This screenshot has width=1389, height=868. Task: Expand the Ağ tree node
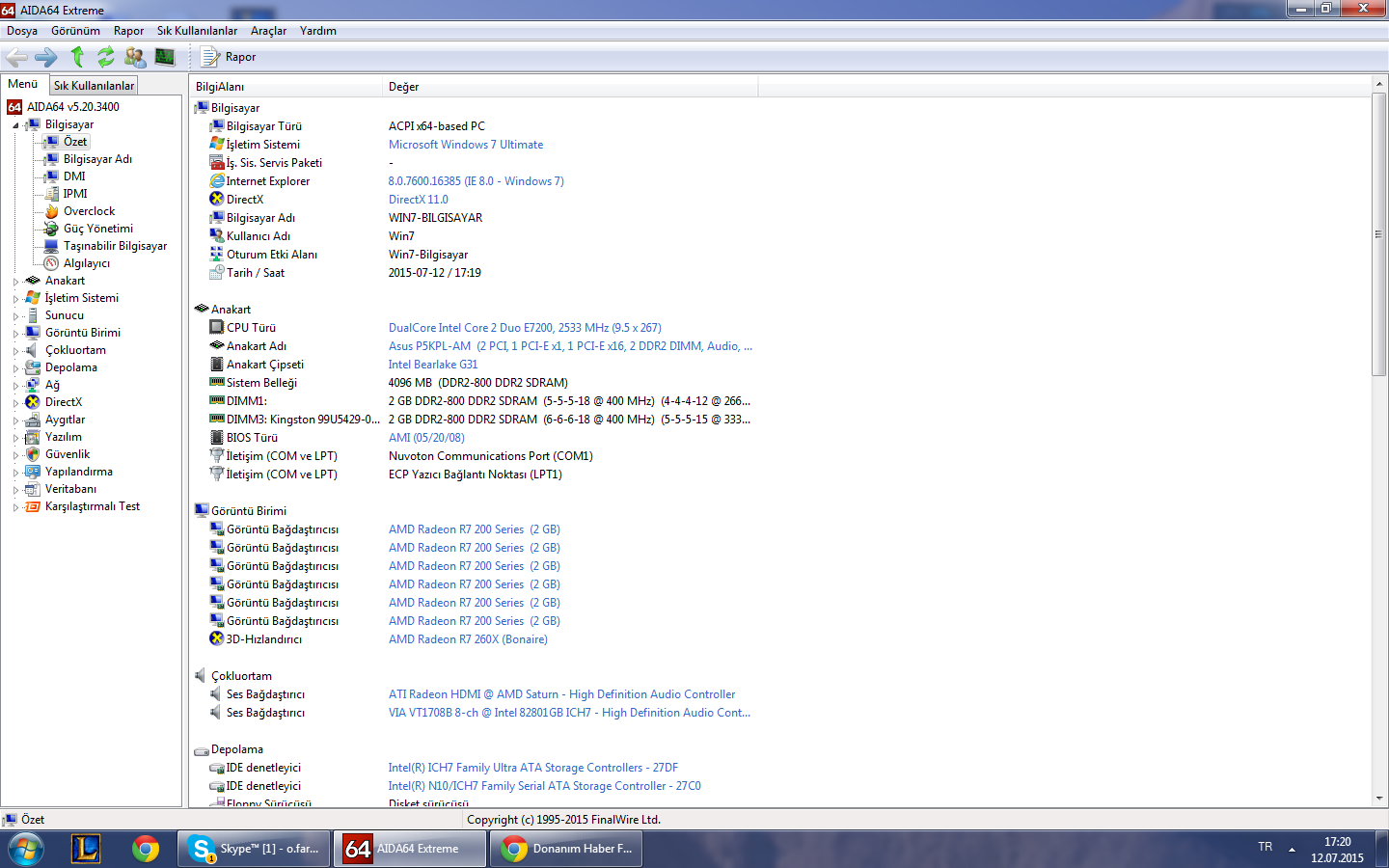(15, 386)
